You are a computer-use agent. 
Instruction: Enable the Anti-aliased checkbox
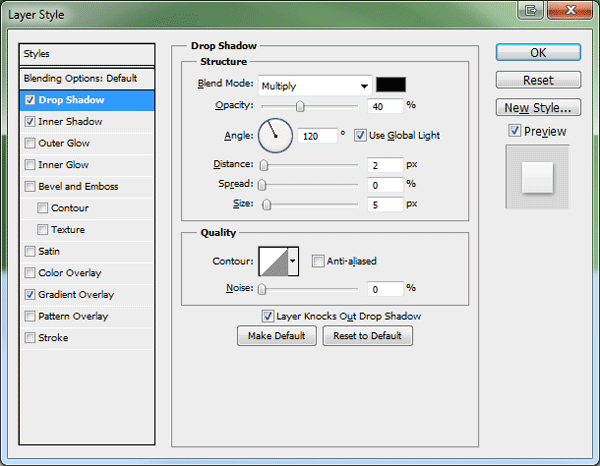pyautogui.click(x=318, y=261)
